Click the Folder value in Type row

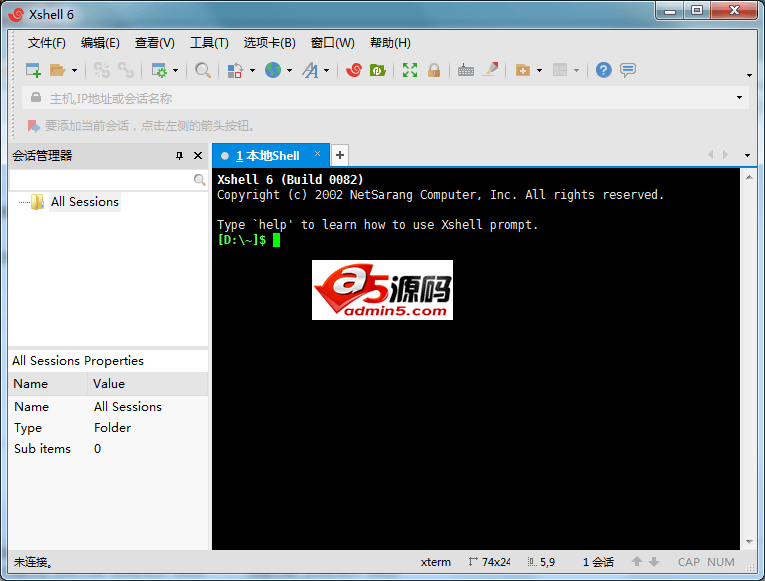(112, 428)
